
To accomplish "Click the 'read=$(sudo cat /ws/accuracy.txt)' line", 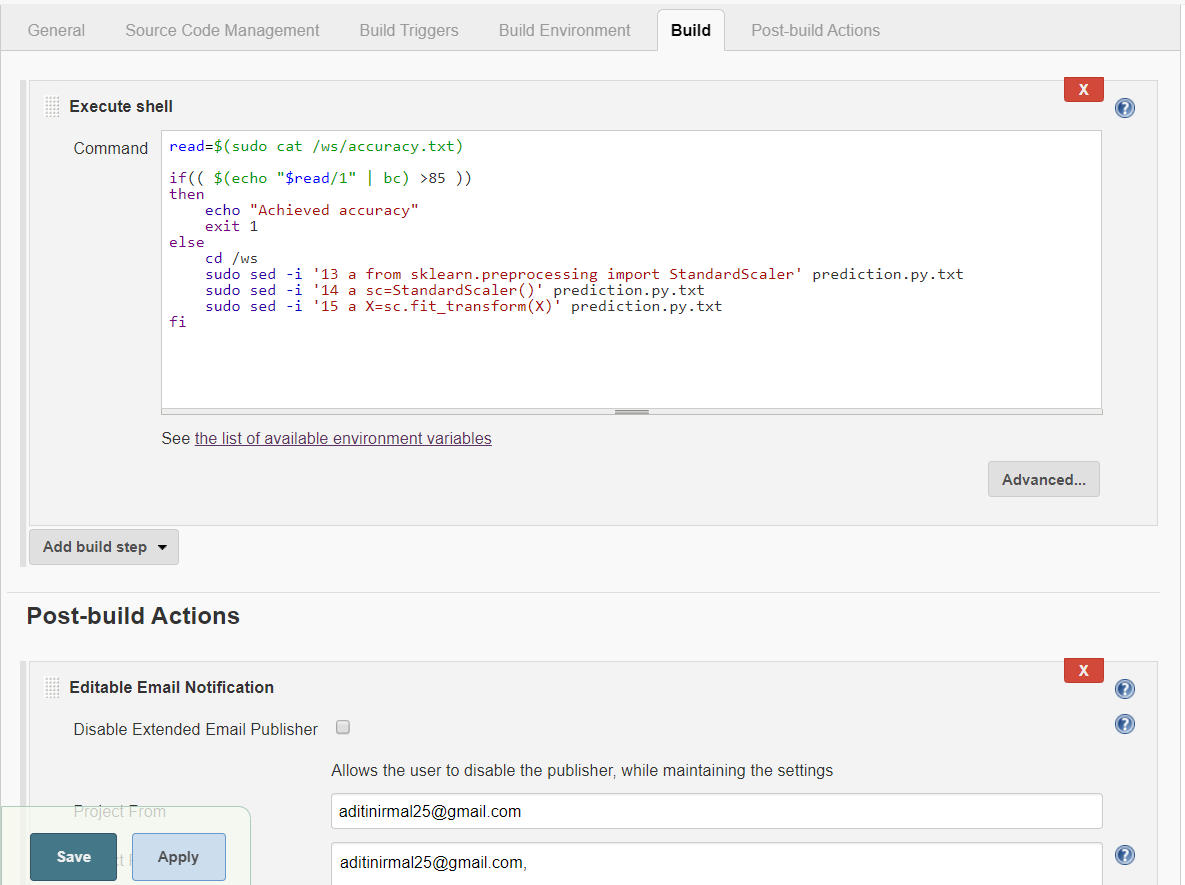I will (x=316, y=147).
